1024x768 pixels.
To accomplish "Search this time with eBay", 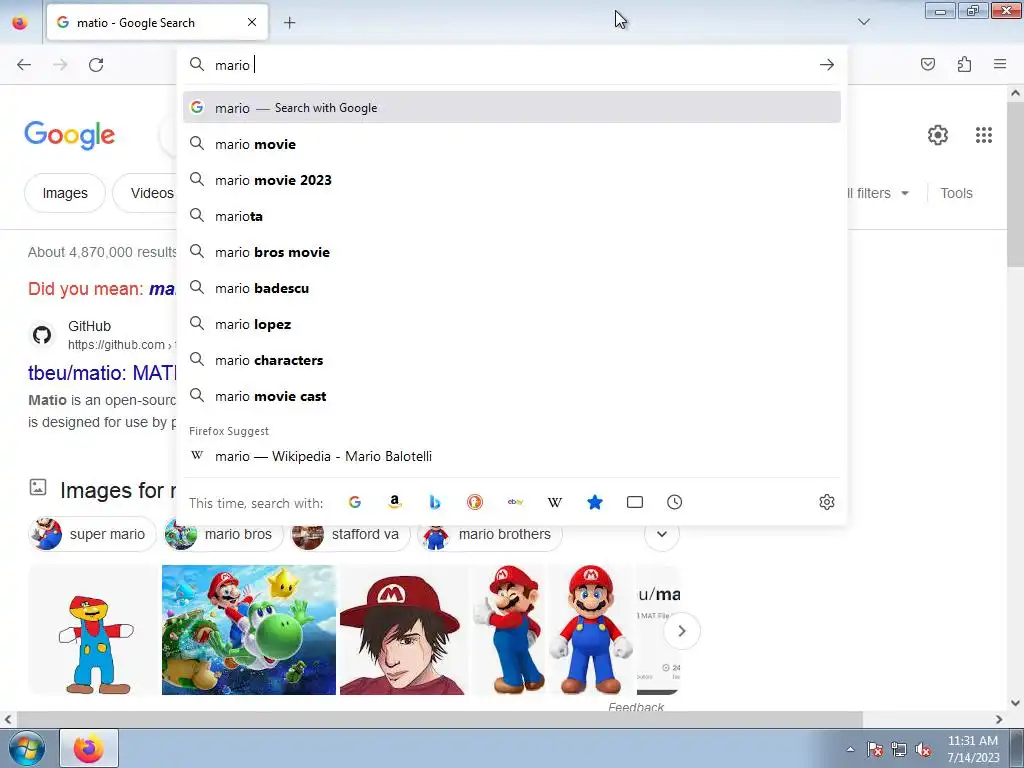I will click(x=515, y=502).
